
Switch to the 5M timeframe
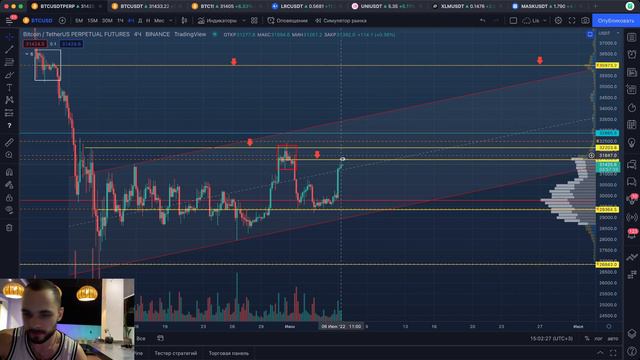79,20
